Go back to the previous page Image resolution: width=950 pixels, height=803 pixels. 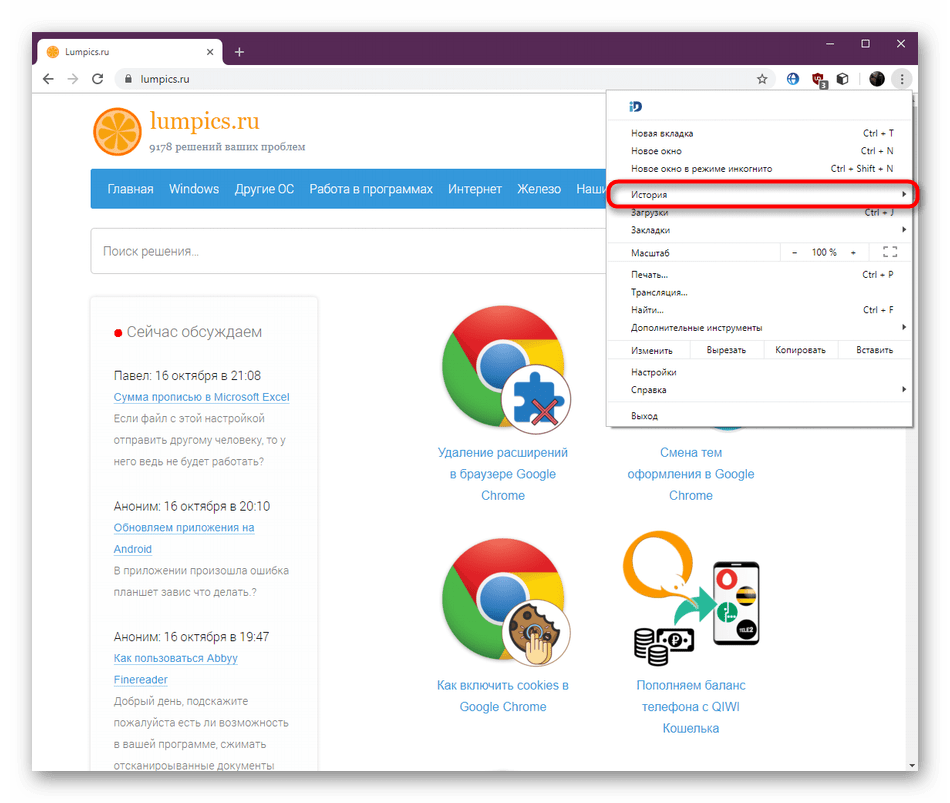coord(48,79)
